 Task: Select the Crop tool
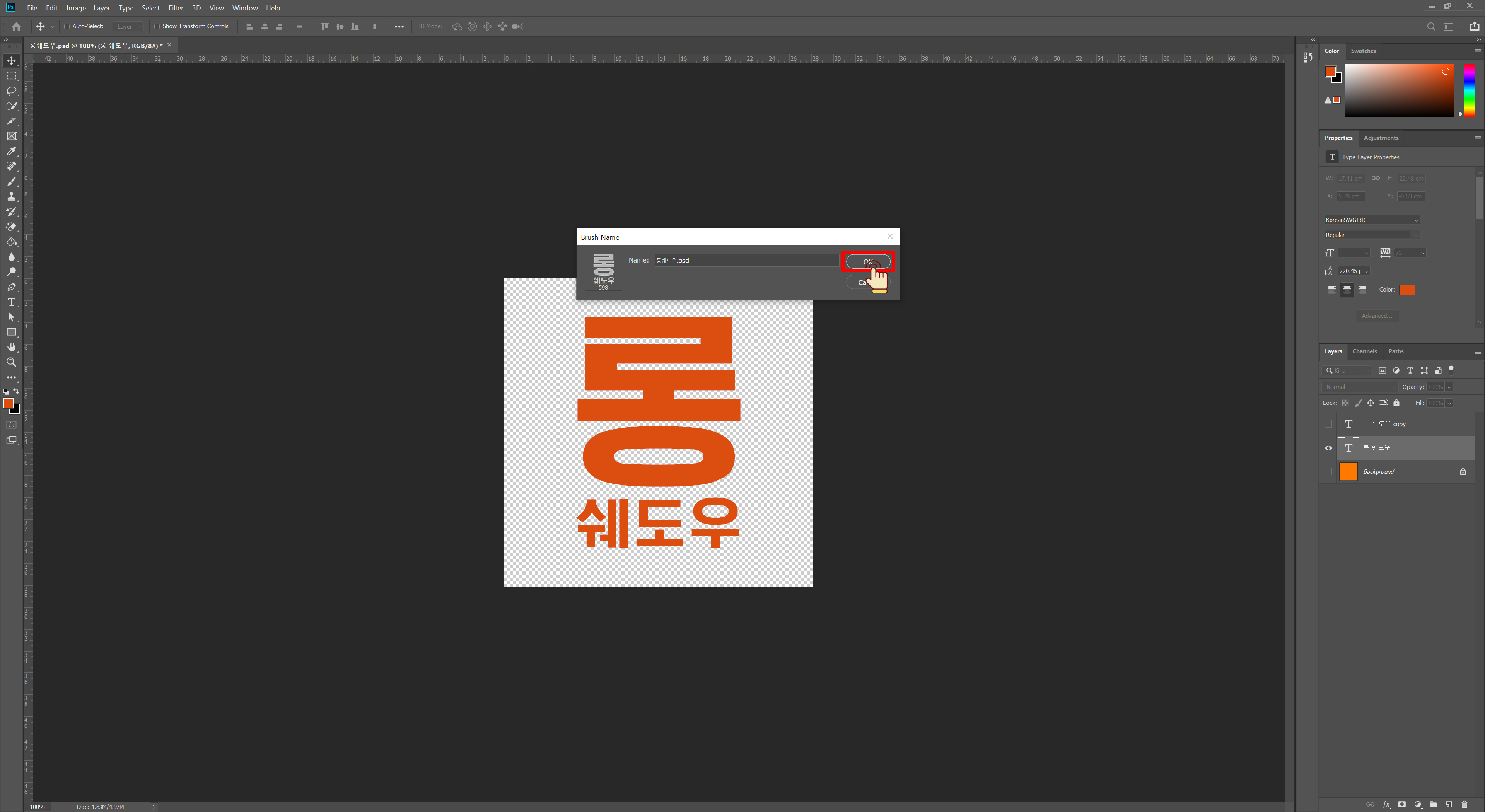pyautogui.click(x=12, y=121)
